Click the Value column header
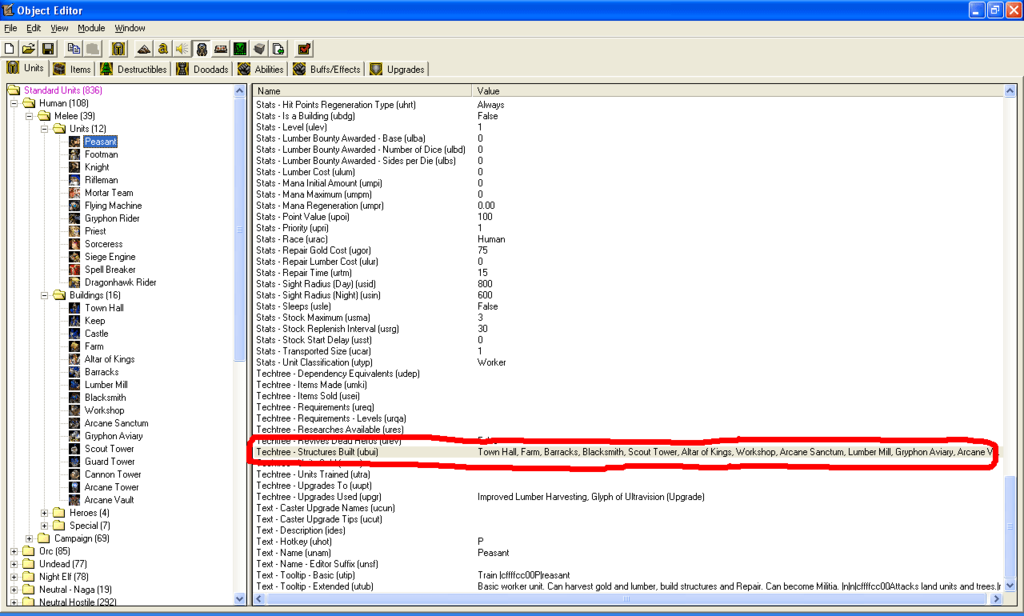This screenshot has height=616, width=1024. tap(738, 91)
